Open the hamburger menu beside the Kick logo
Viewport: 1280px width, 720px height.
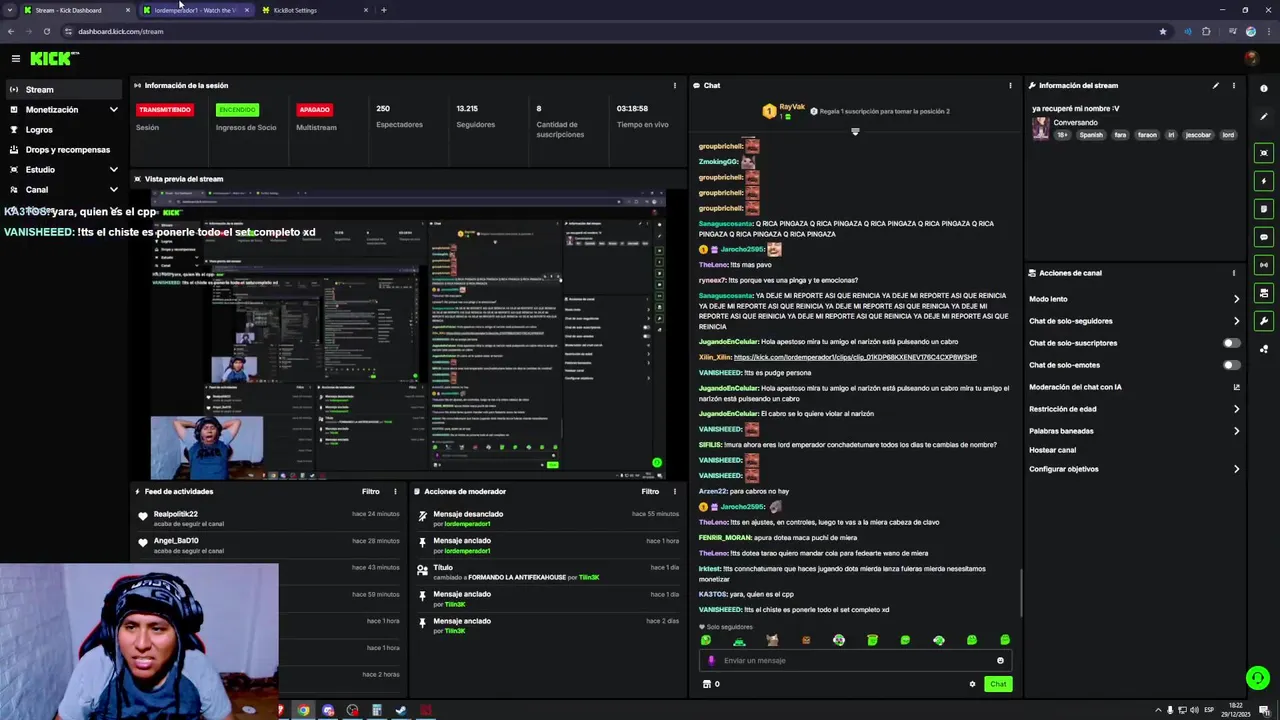(x=15, y=59)
